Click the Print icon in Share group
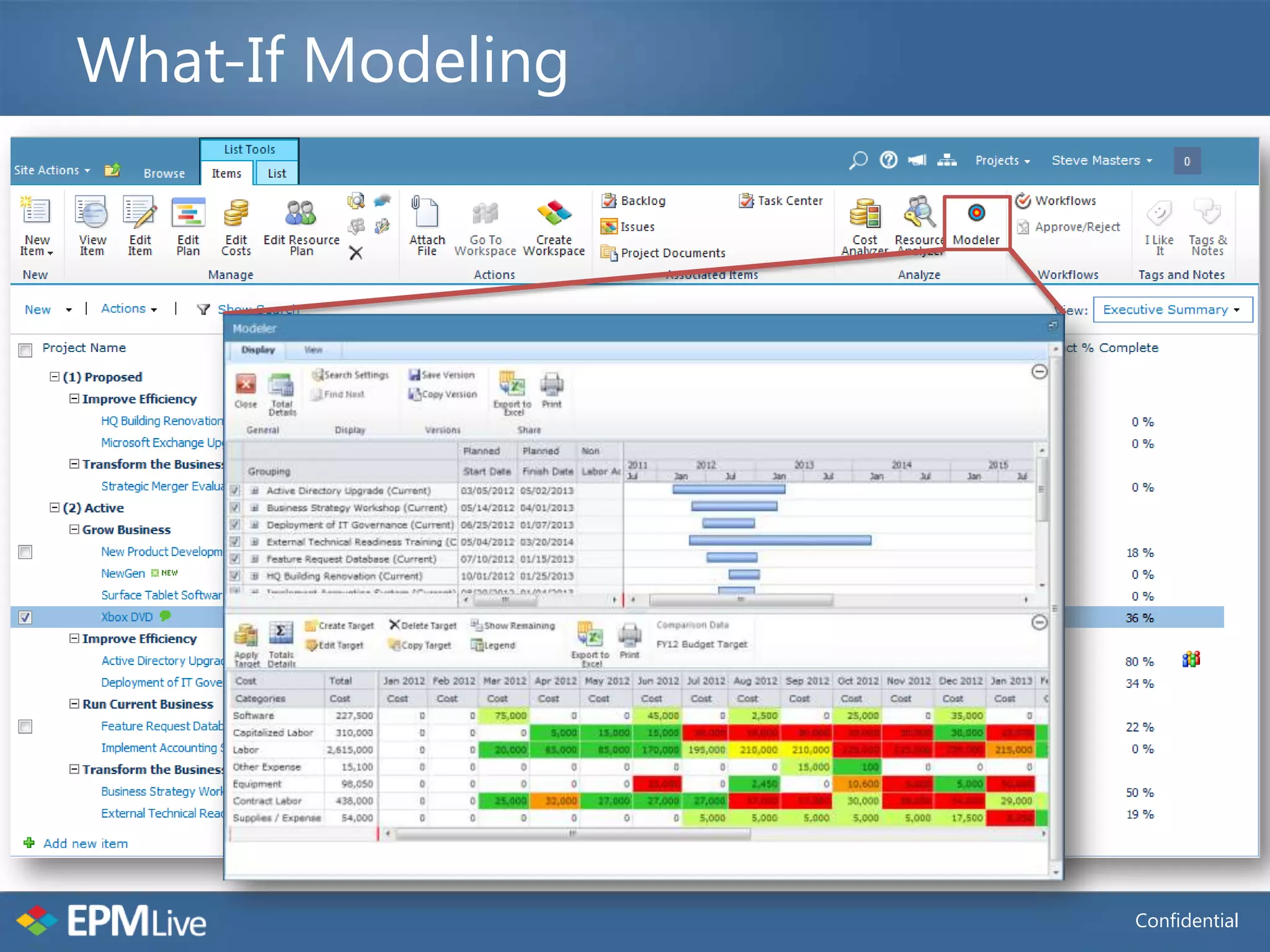1270x952 pixels. pos(551,384)
